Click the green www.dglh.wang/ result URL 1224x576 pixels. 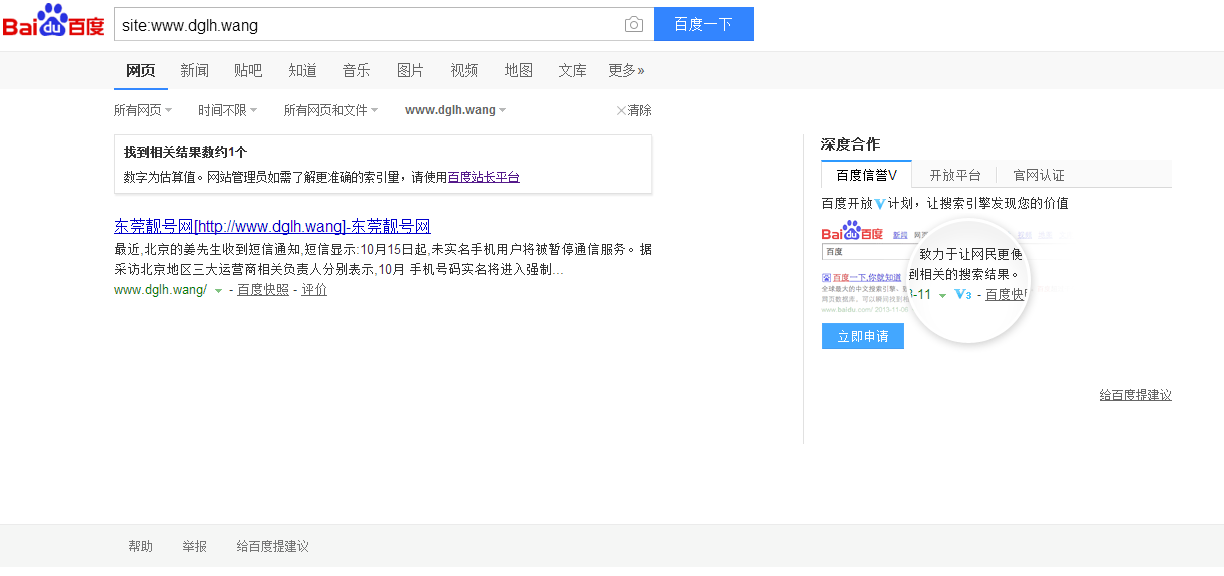click(x=160, y=290)
